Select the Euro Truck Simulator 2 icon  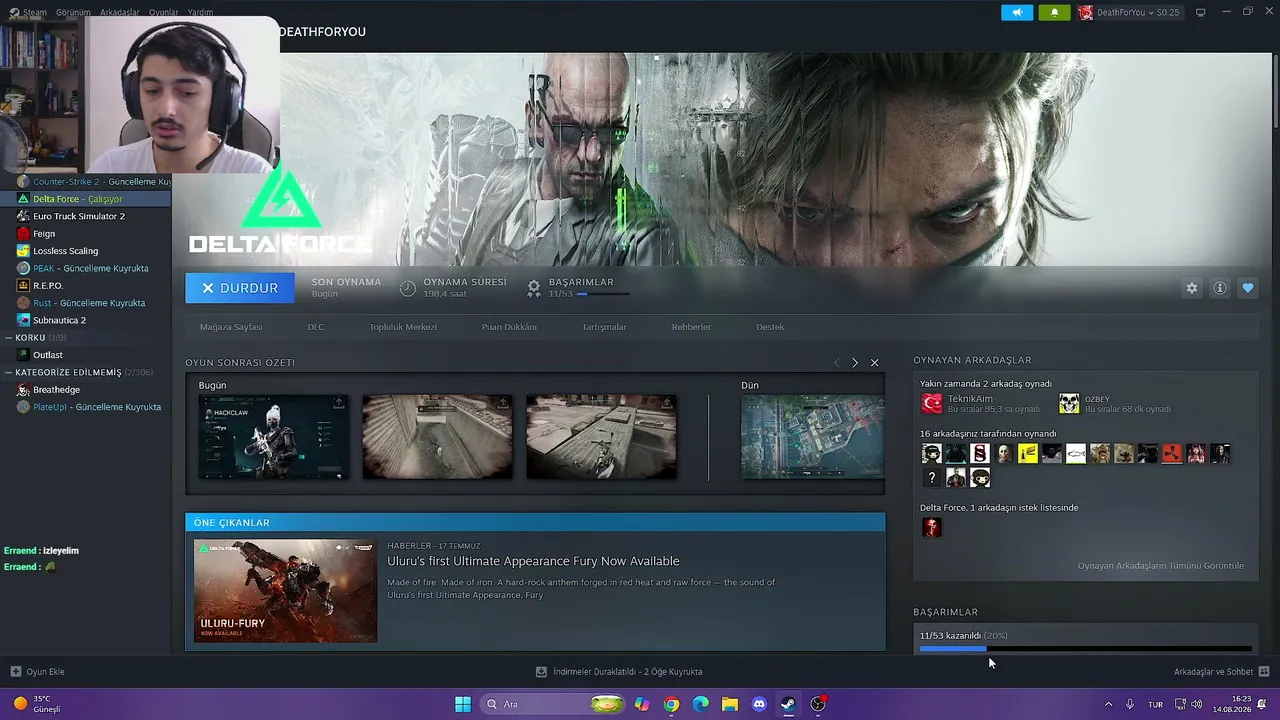[x=23, y=216]
